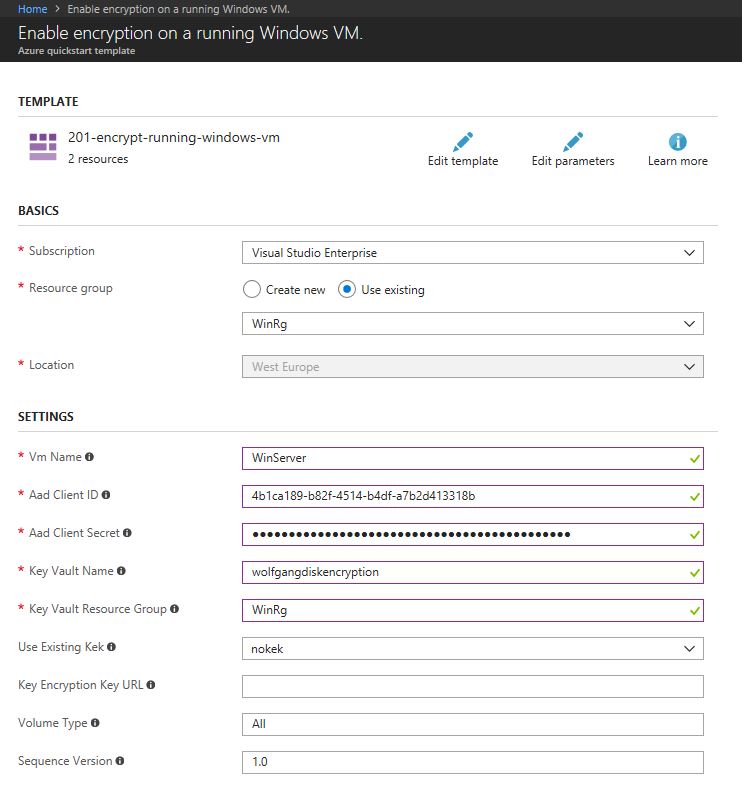
Task: Click the empty Key Encryption Key URL field
Action: (x=473, y=686)
